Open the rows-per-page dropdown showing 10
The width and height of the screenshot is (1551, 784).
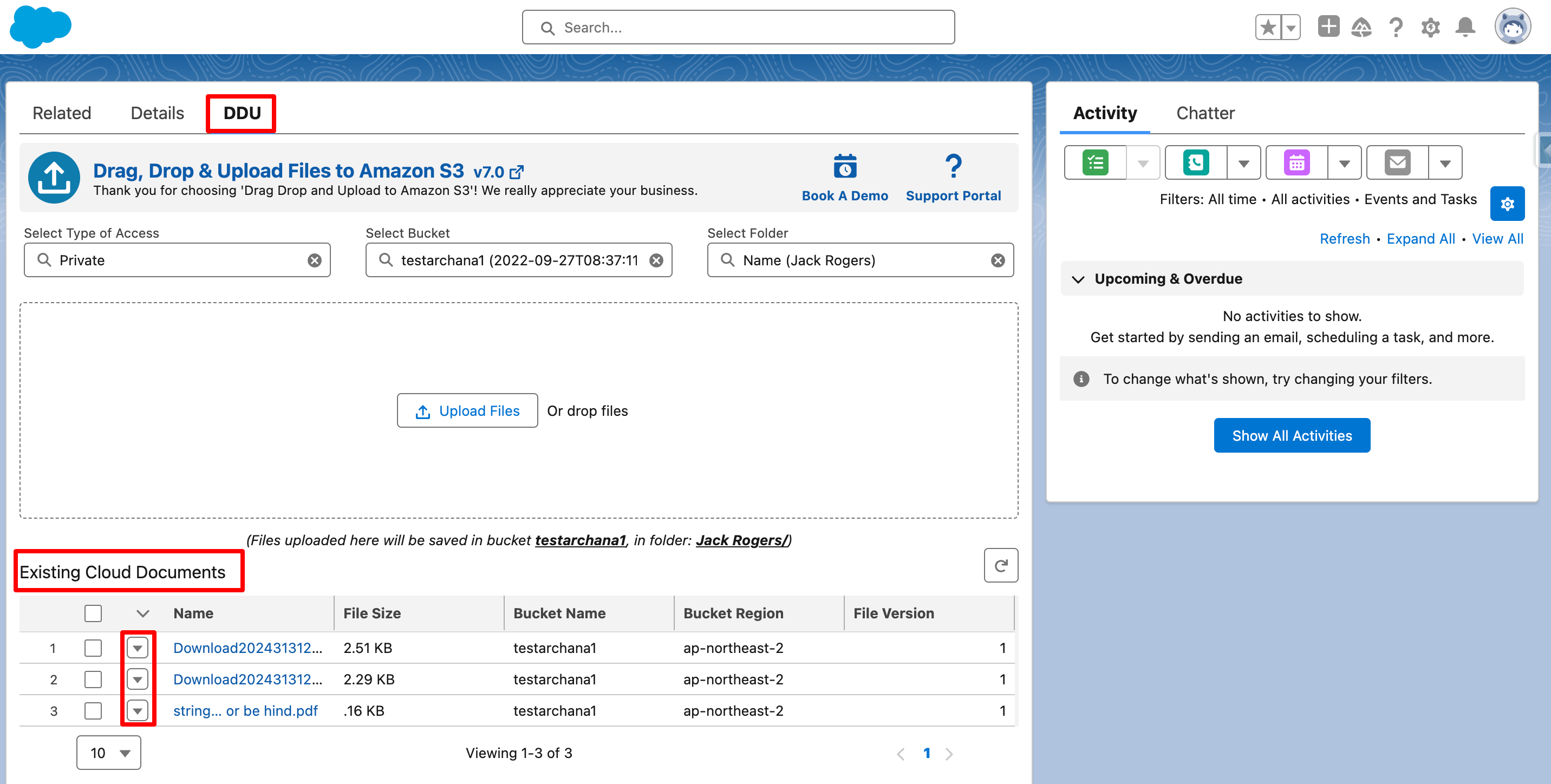(109, 753)
